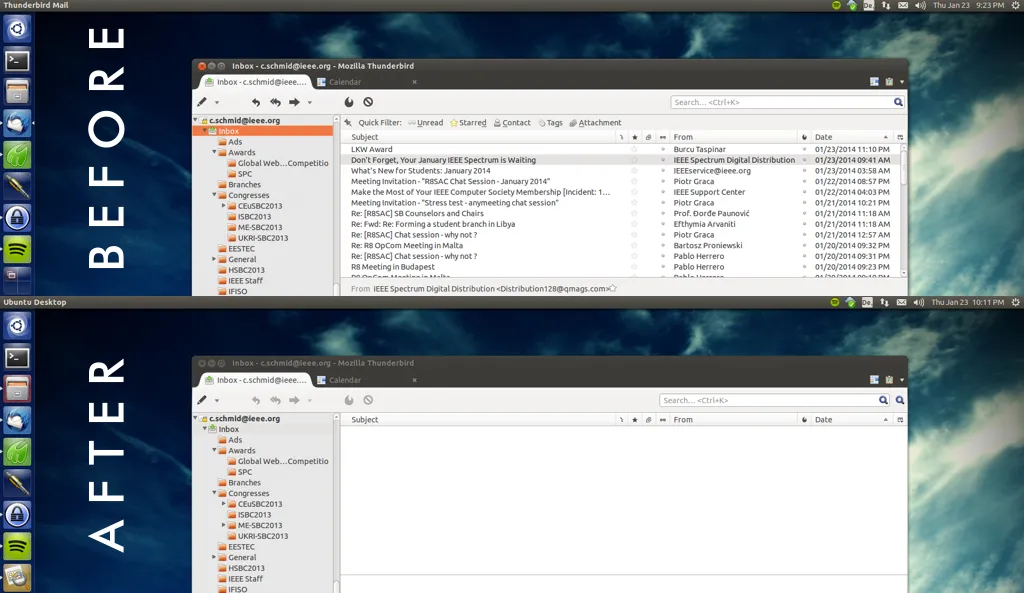This screenshot has width=1024, height=593.
Task: Click Forward arrow icon in BEFORE window toolbar
Action: [295, 102]
